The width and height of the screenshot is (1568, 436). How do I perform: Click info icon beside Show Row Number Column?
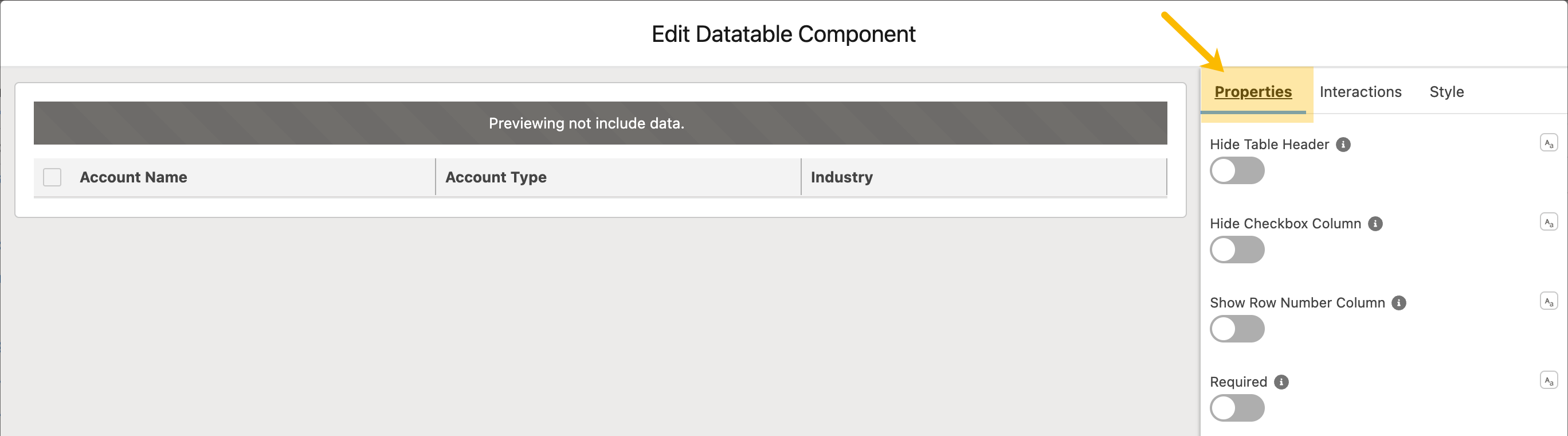pyautogui.click(x=1399, y=303)
